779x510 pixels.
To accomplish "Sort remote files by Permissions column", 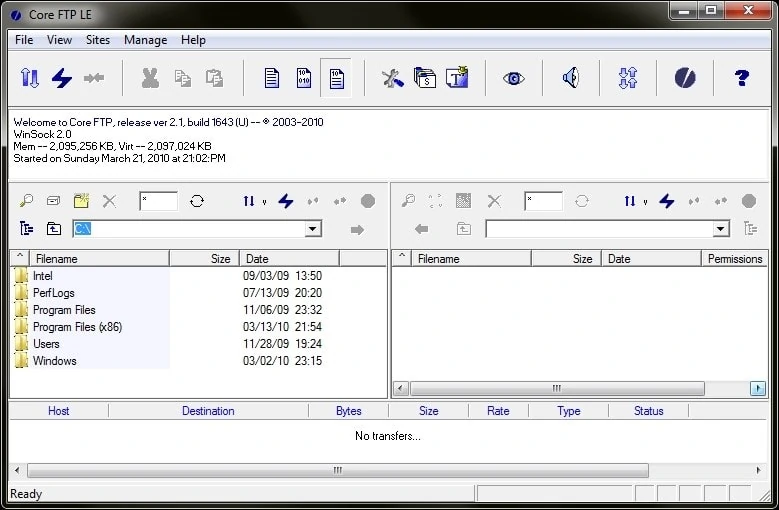I will click(734, 259).
